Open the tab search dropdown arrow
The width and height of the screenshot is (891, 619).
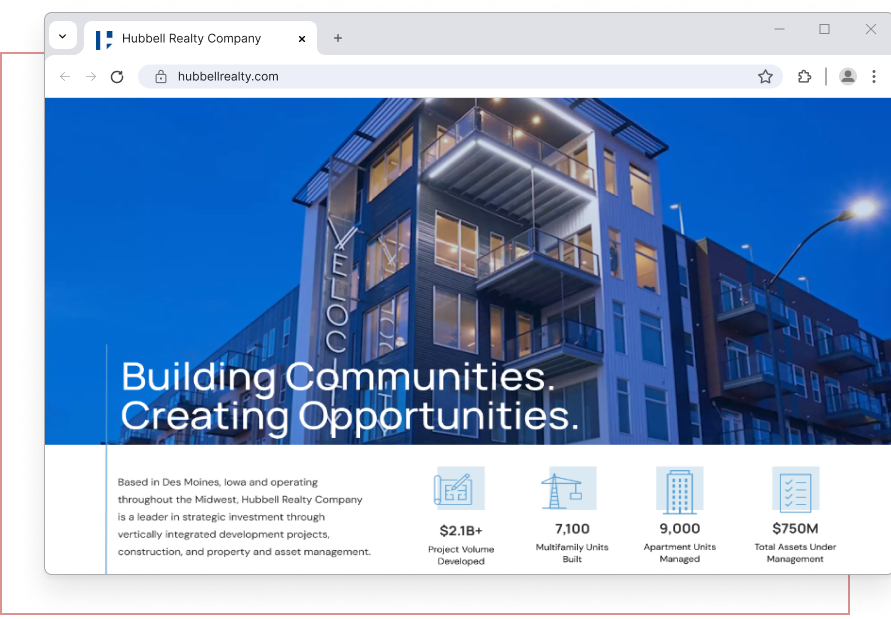(x=63, y=36)
